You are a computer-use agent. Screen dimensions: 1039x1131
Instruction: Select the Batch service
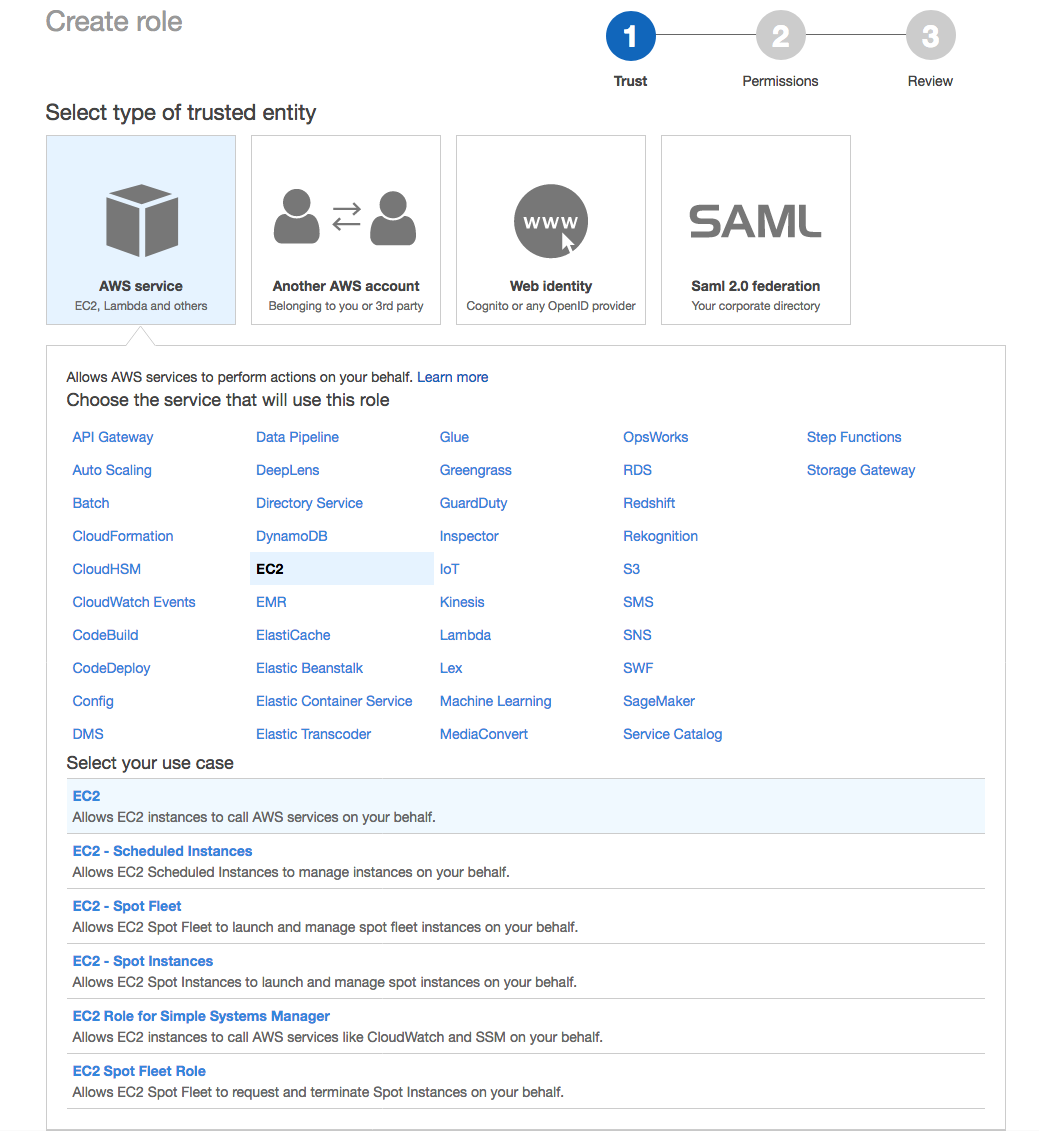pyautogui.click(x=91, y=503)
